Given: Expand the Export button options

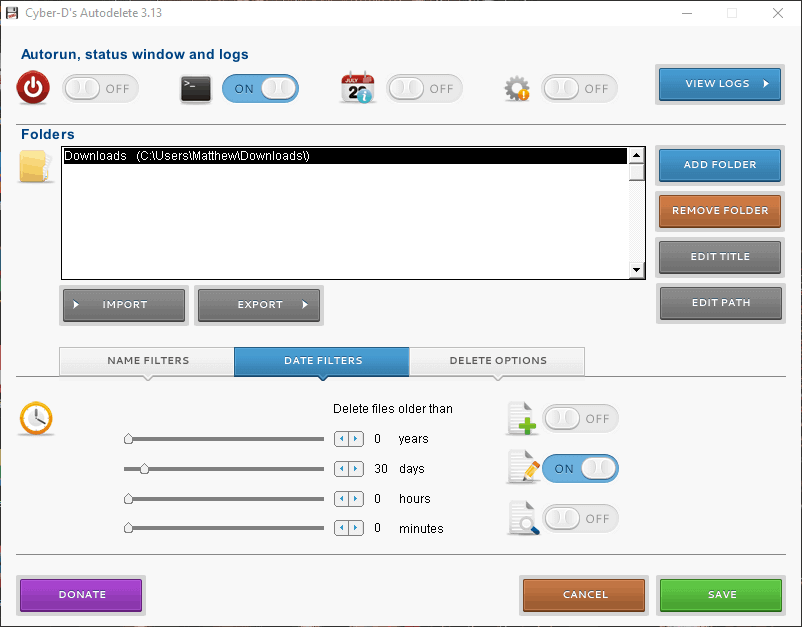Looking at the screenshot, I should 260,305.
